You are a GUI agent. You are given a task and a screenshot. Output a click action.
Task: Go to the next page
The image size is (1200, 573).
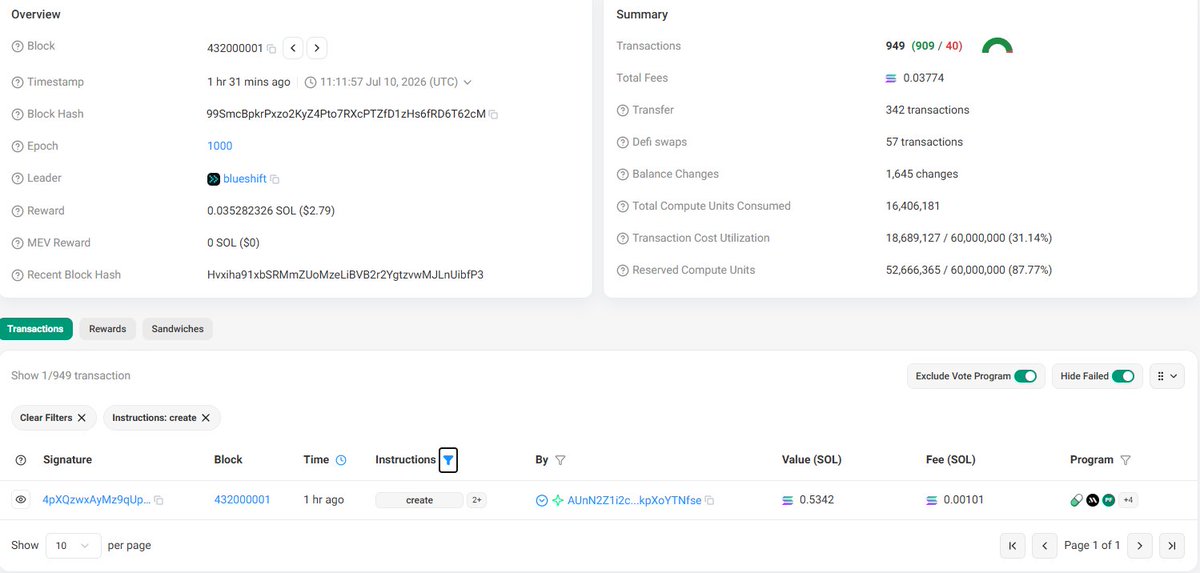click(x=1139, y=545)
